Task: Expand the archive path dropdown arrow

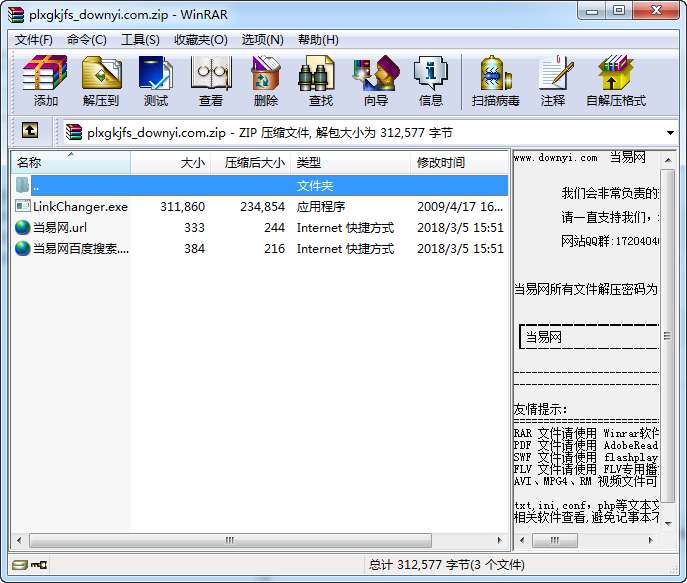Action: coord(670,132)
